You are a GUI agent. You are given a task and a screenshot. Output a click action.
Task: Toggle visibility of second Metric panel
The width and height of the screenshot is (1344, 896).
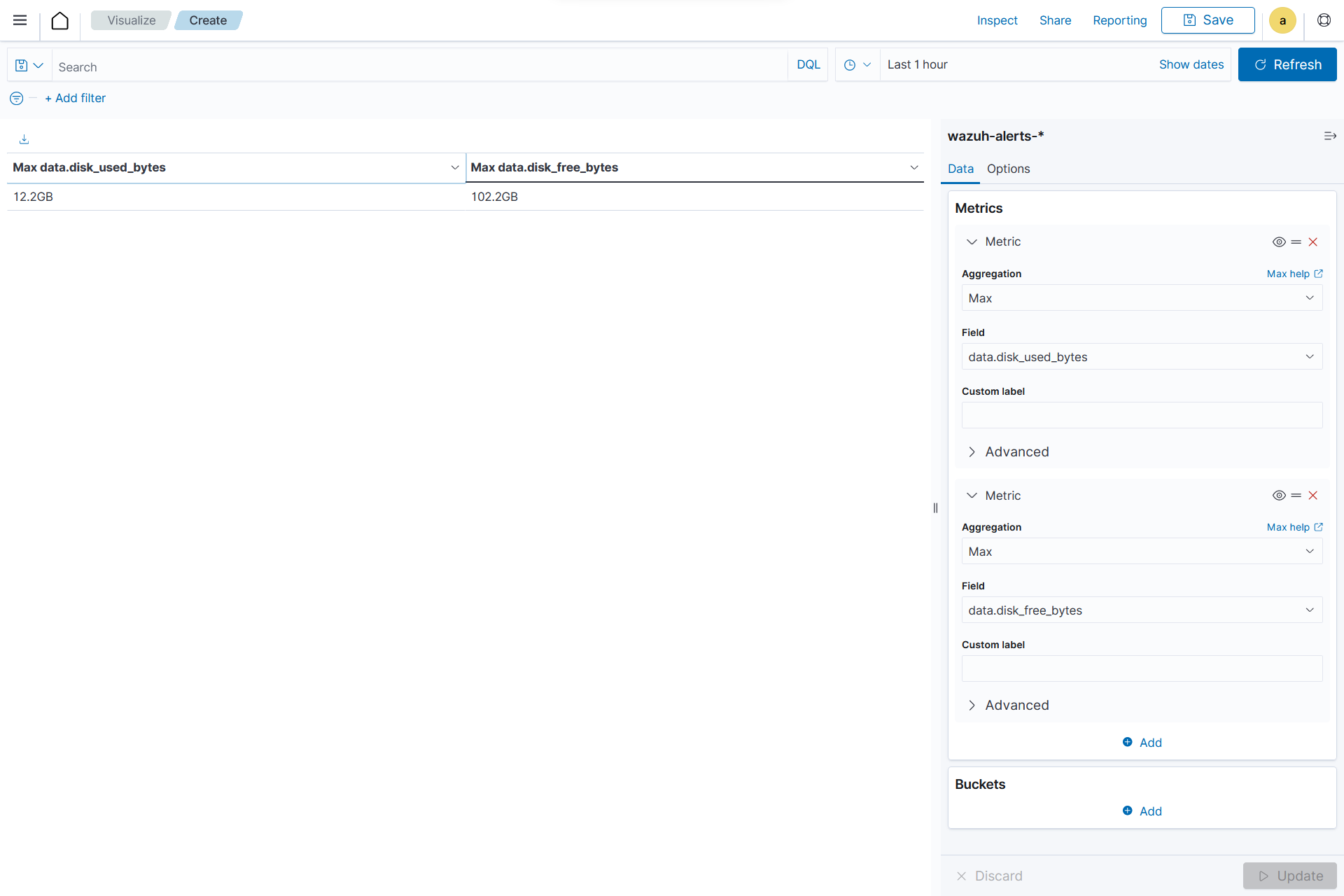(x=1279, y=494)
